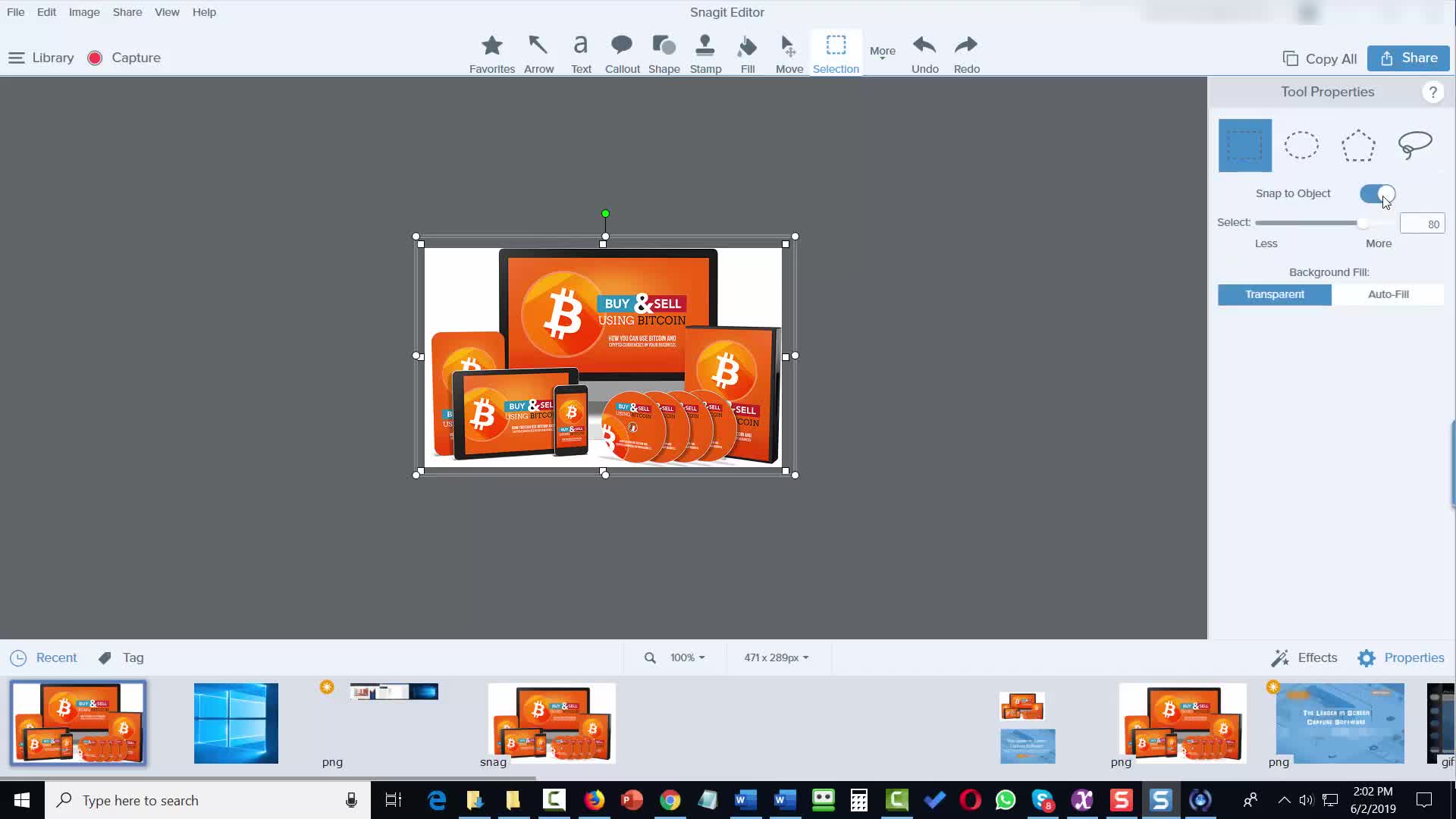Screen dimensions: 1456x819
Task: Open Windows notification center
Action: (x=1424, y=800)
